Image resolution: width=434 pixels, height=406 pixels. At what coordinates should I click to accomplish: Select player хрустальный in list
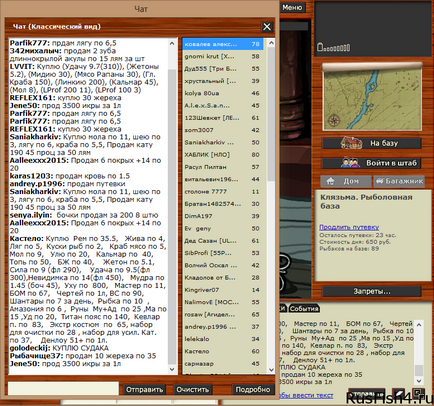[223, 81]
